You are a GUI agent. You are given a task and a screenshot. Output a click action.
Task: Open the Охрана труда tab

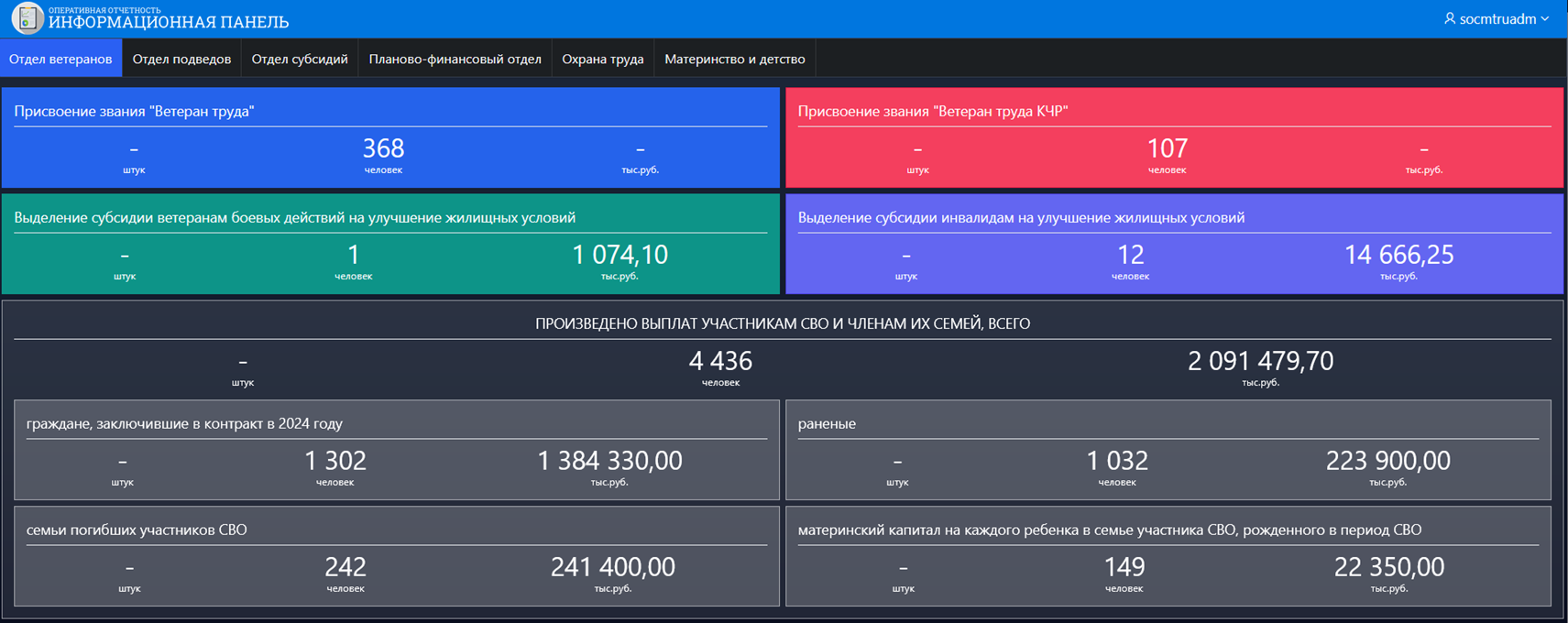[602, 59]
